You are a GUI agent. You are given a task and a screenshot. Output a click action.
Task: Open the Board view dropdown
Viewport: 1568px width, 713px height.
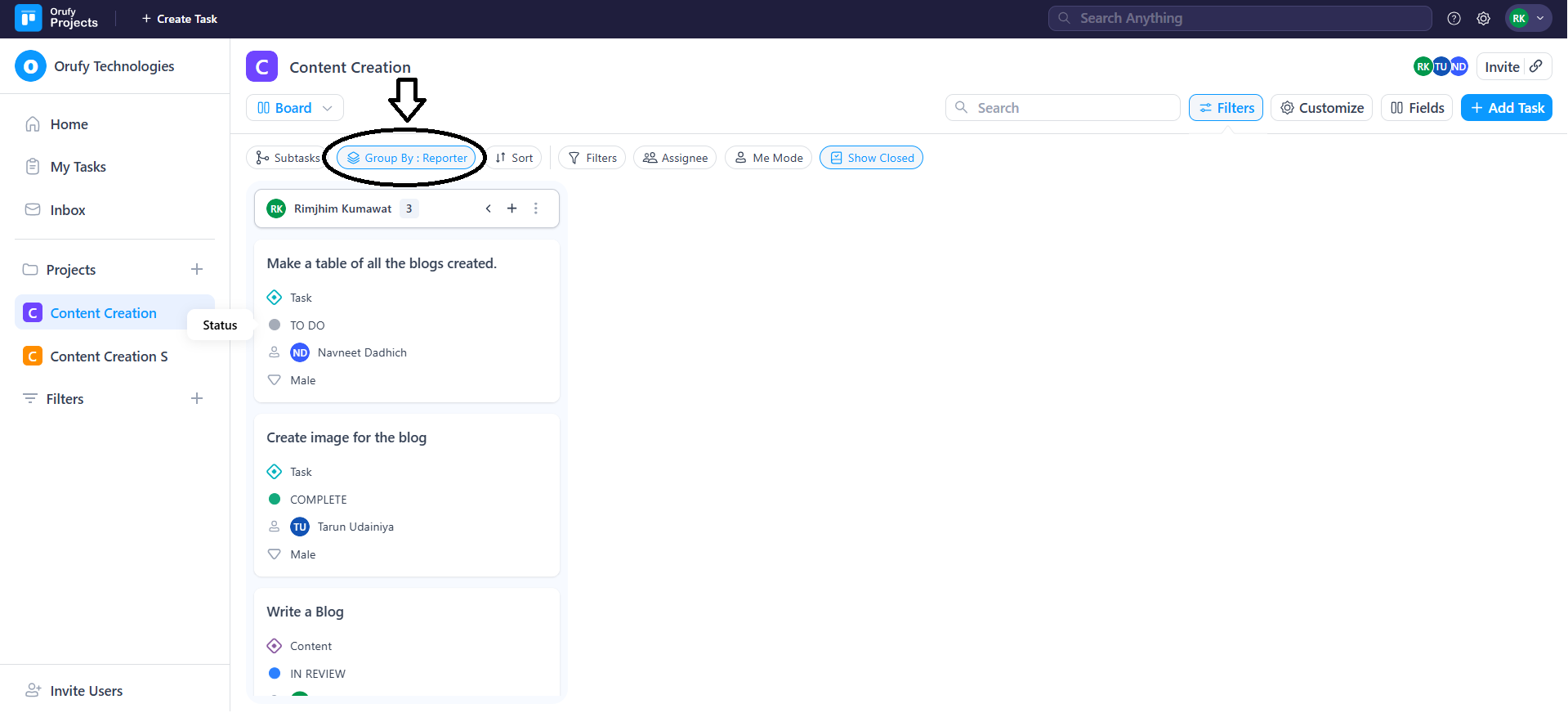(x=295, y=108)
